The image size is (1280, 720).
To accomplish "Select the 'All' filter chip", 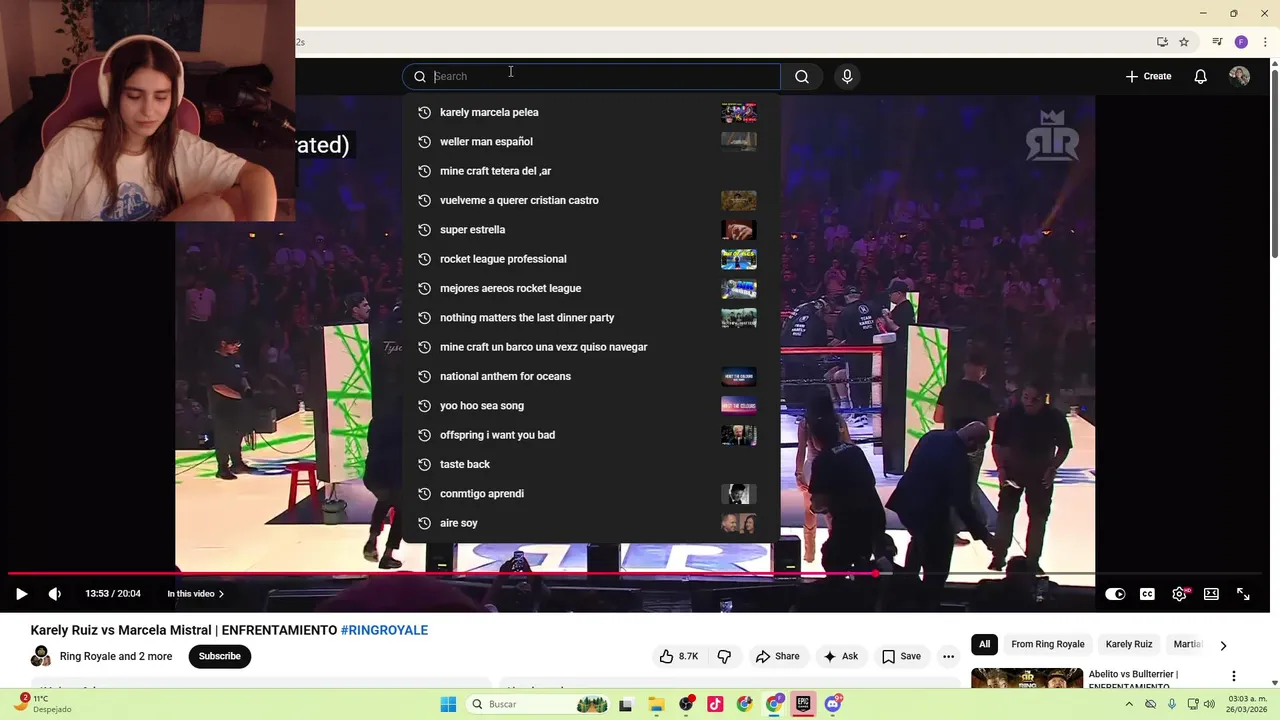I will tap(985, 644).
